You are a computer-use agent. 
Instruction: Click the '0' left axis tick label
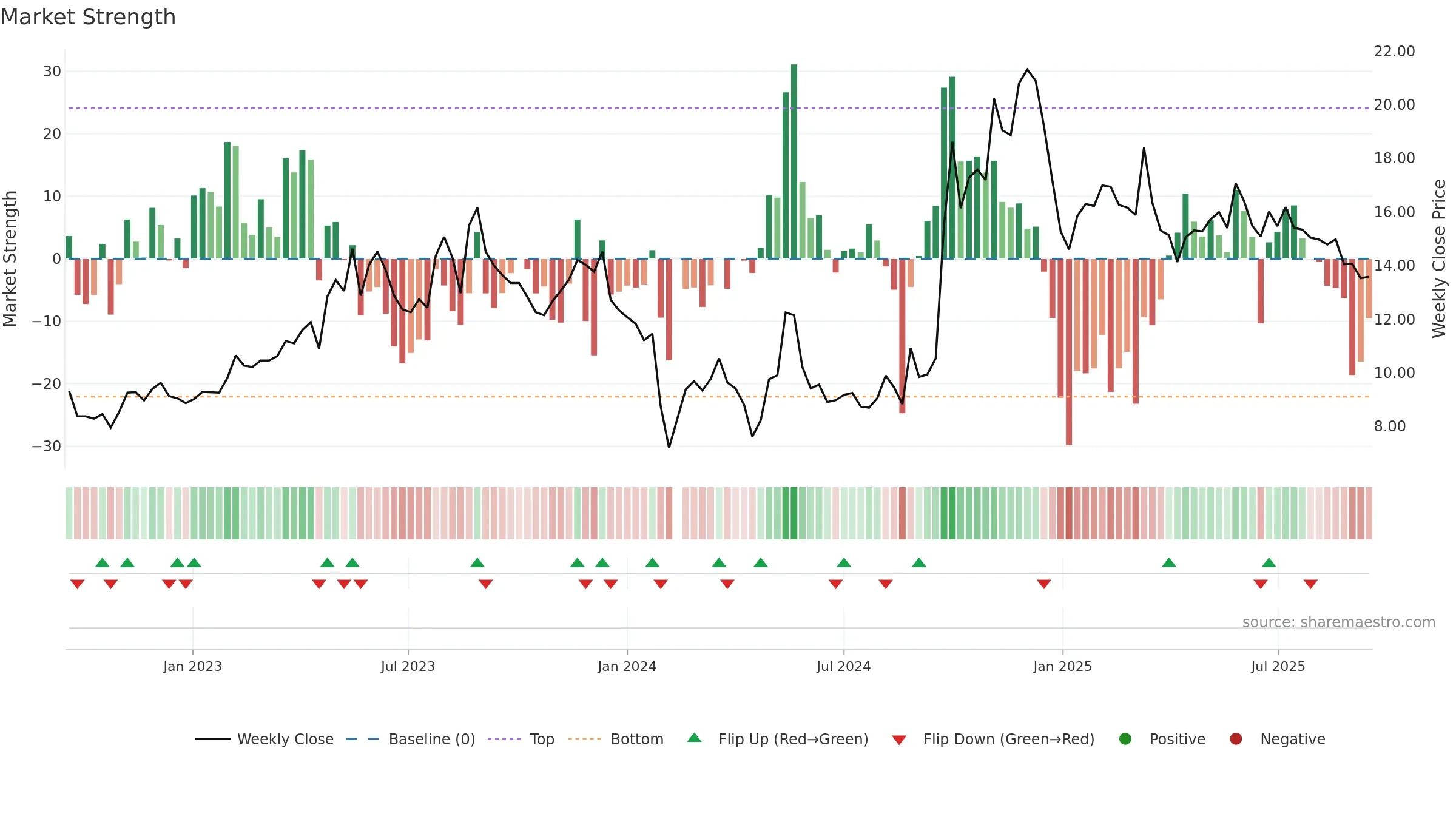[57, 259]
